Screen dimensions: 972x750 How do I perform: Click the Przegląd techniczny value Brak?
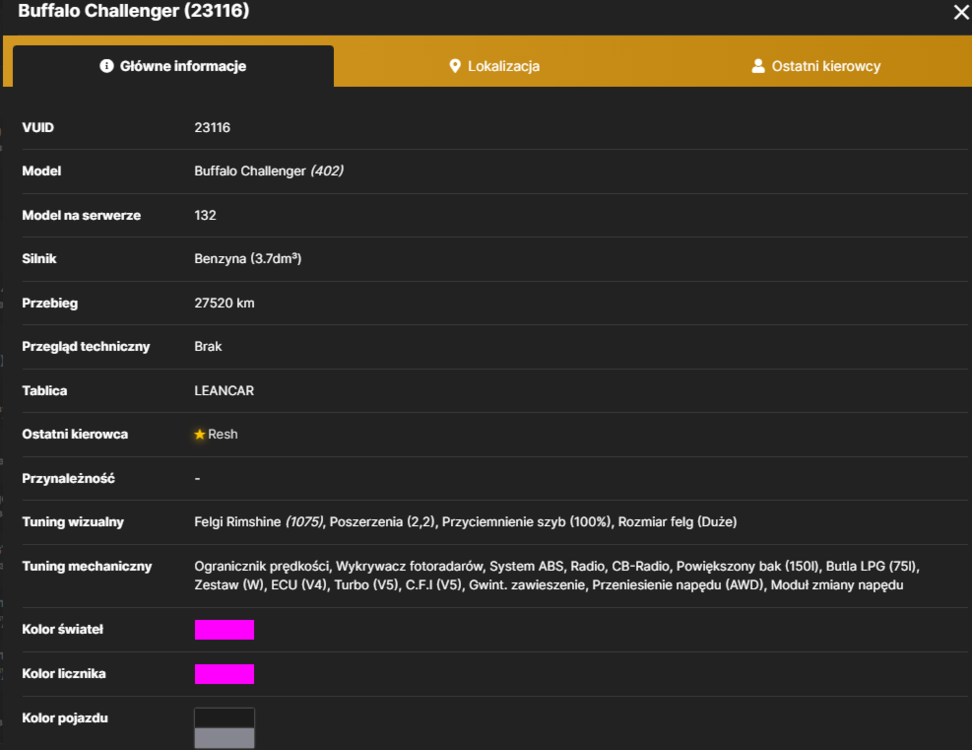point(208,346)
